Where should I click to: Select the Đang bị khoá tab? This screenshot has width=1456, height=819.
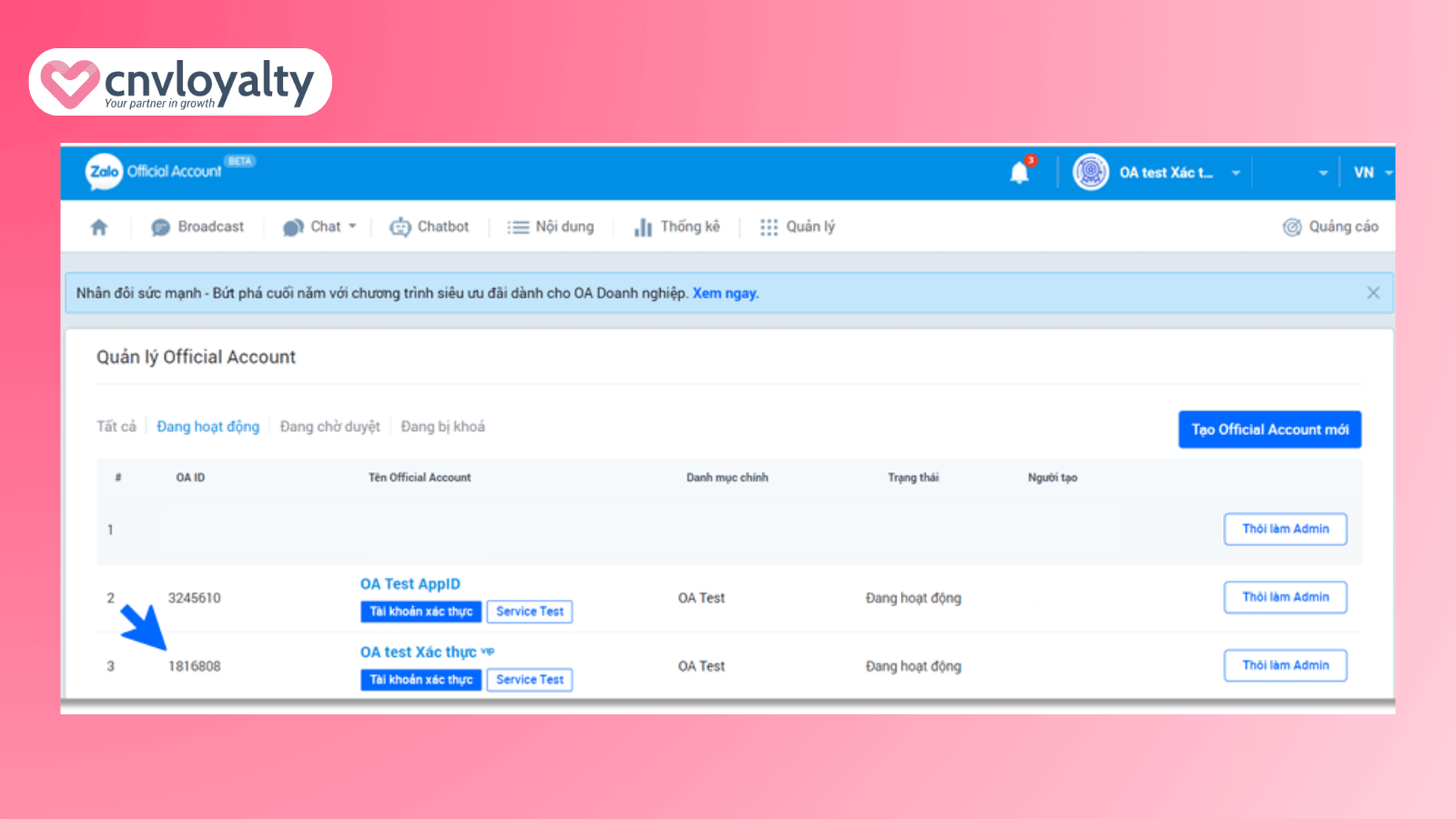click(442, 427)
